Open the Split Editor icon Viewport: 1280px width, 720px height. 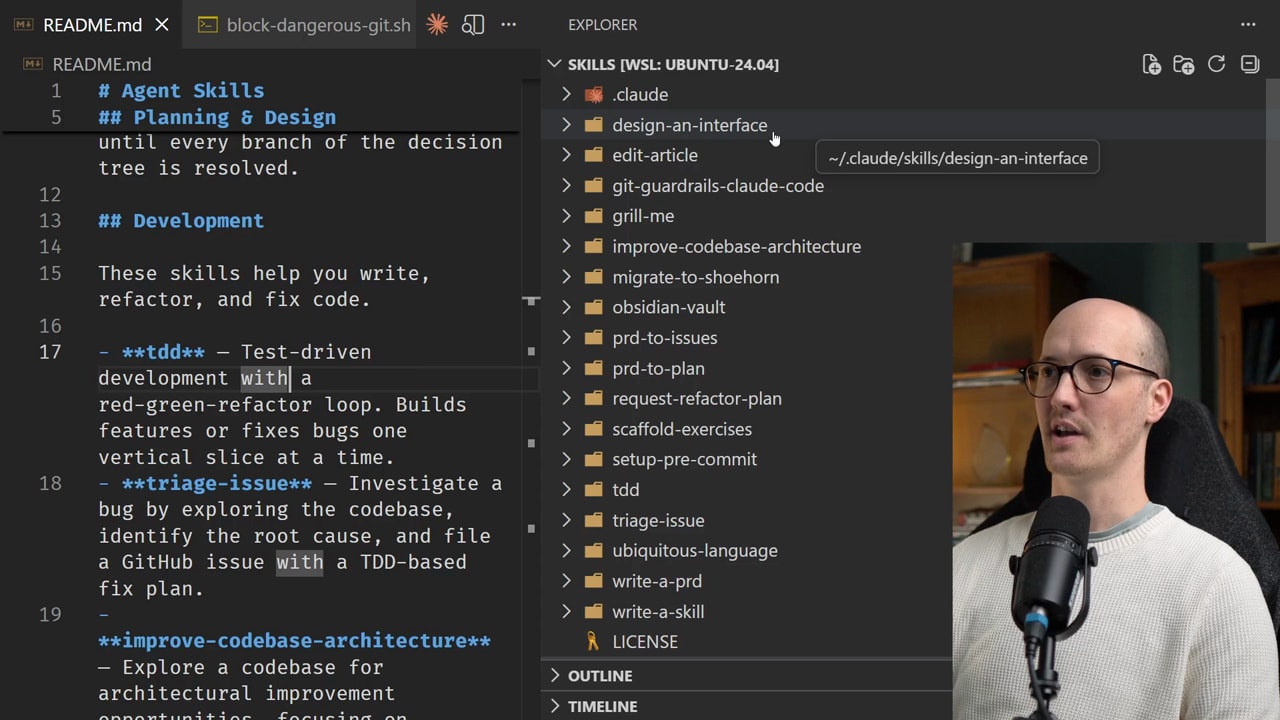(473, 25)
